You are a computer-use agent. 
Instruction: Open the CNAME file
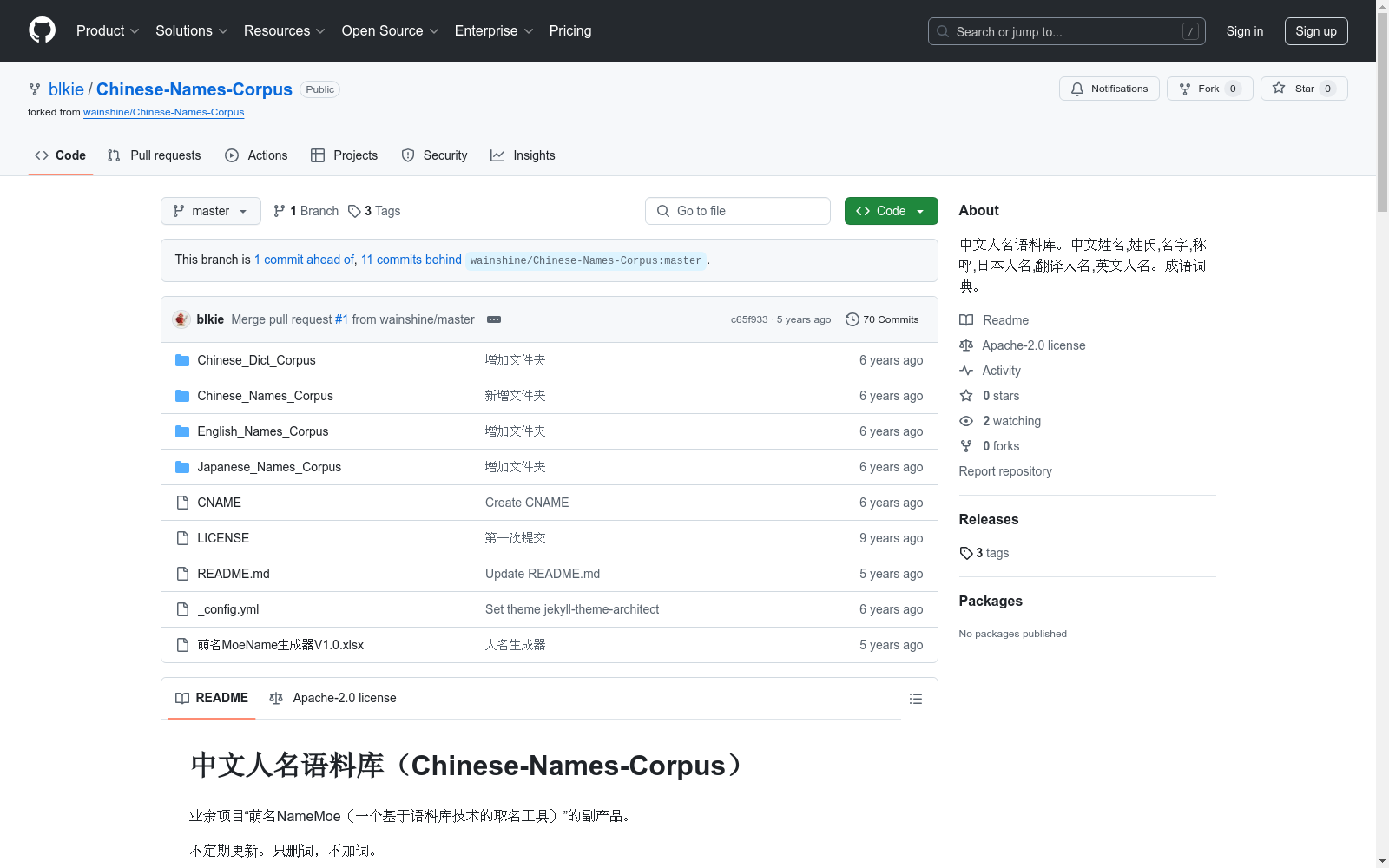219,503
